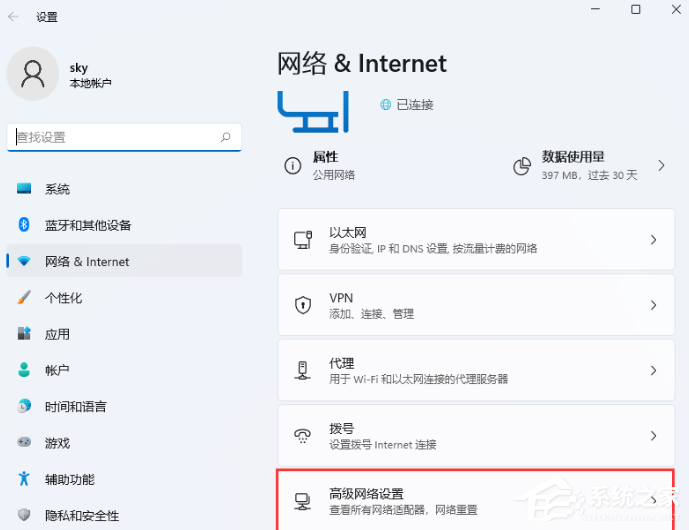The image size is (689, 530).
Task: Expand the VPN row chevron
Action: [653, 305]
